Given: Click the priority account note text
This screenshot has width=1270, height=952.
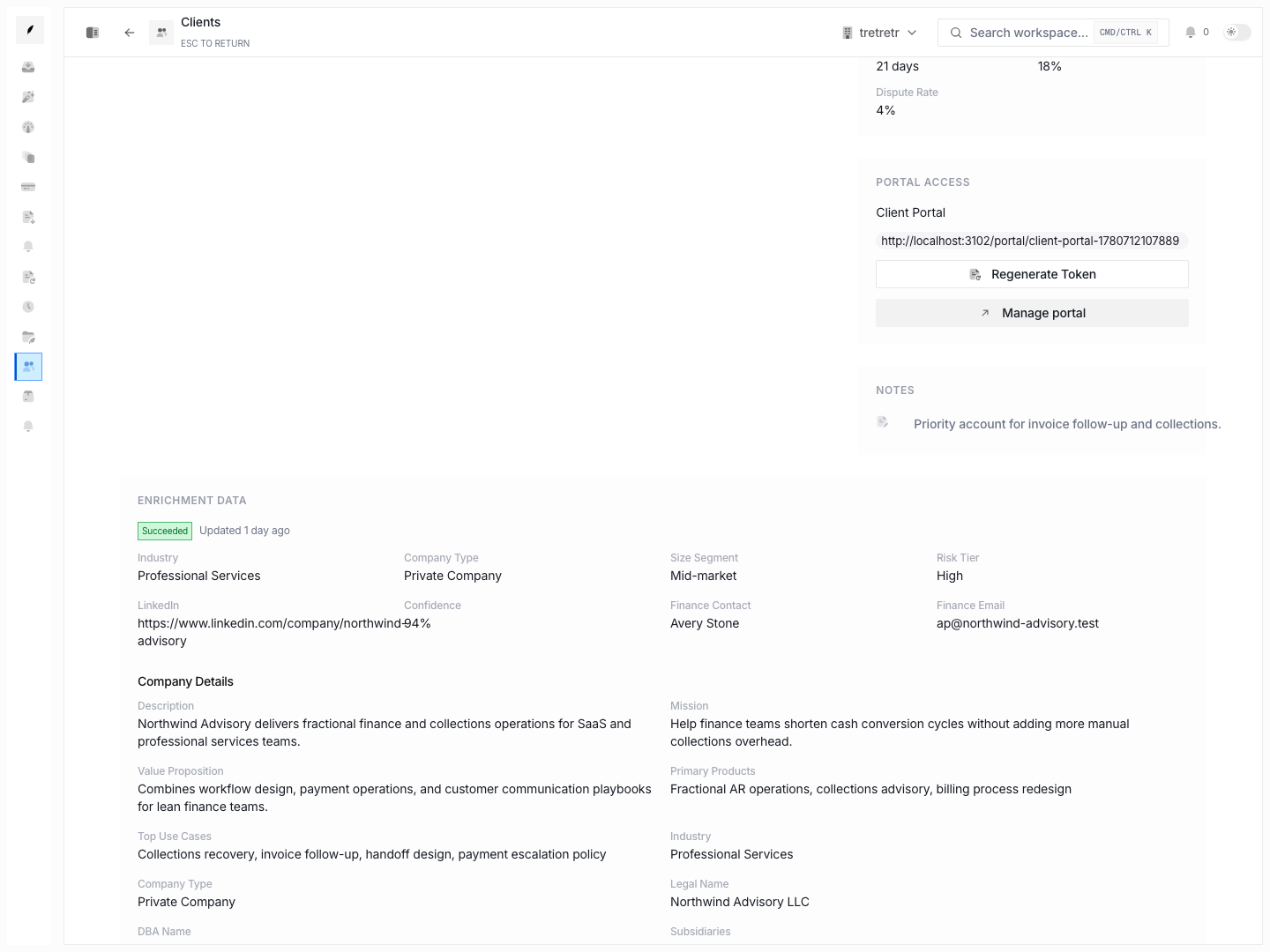Looking at the screenshot, I should pos(1067,424).
